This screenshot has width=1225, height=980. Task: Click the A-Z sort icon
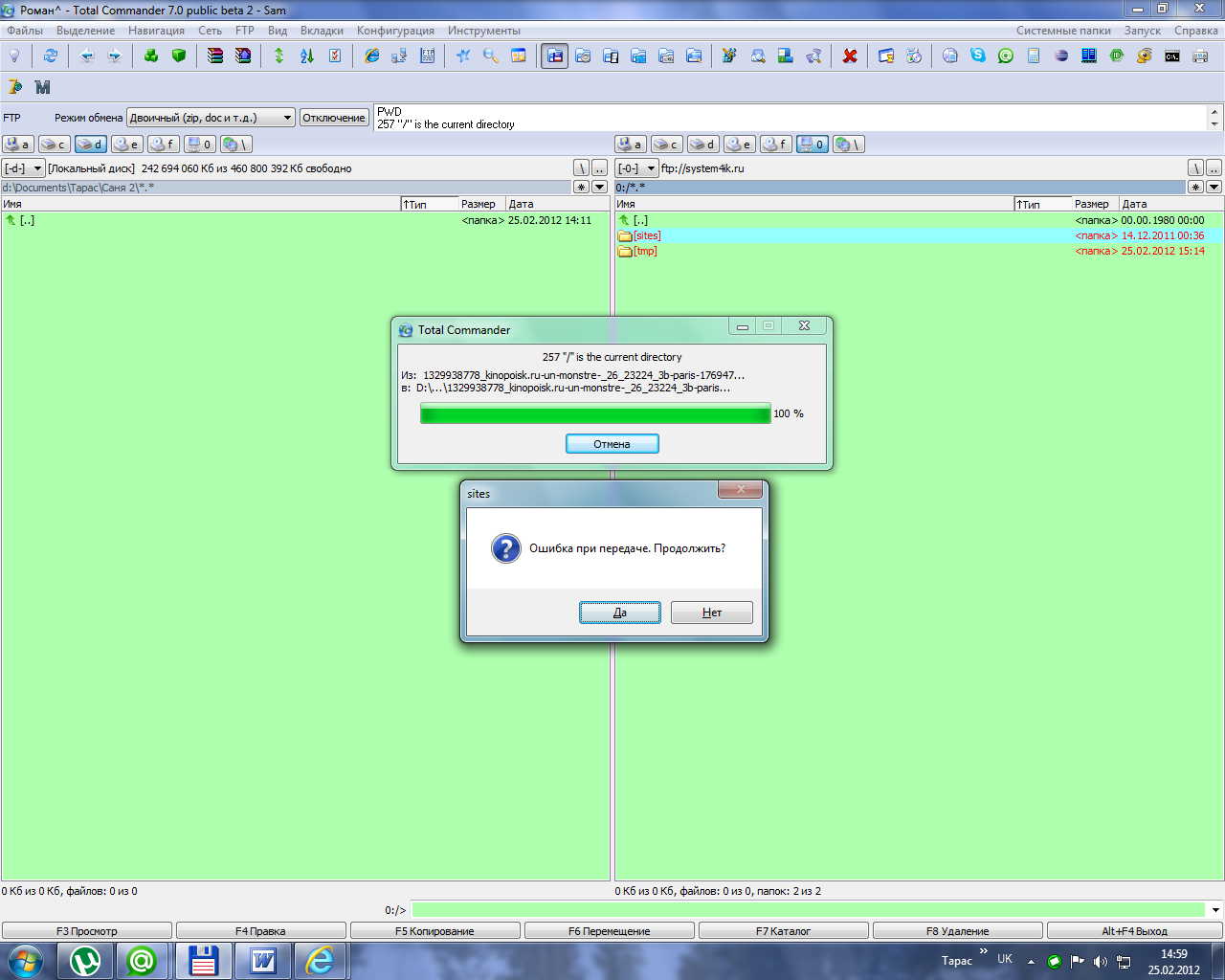(307, 56)
